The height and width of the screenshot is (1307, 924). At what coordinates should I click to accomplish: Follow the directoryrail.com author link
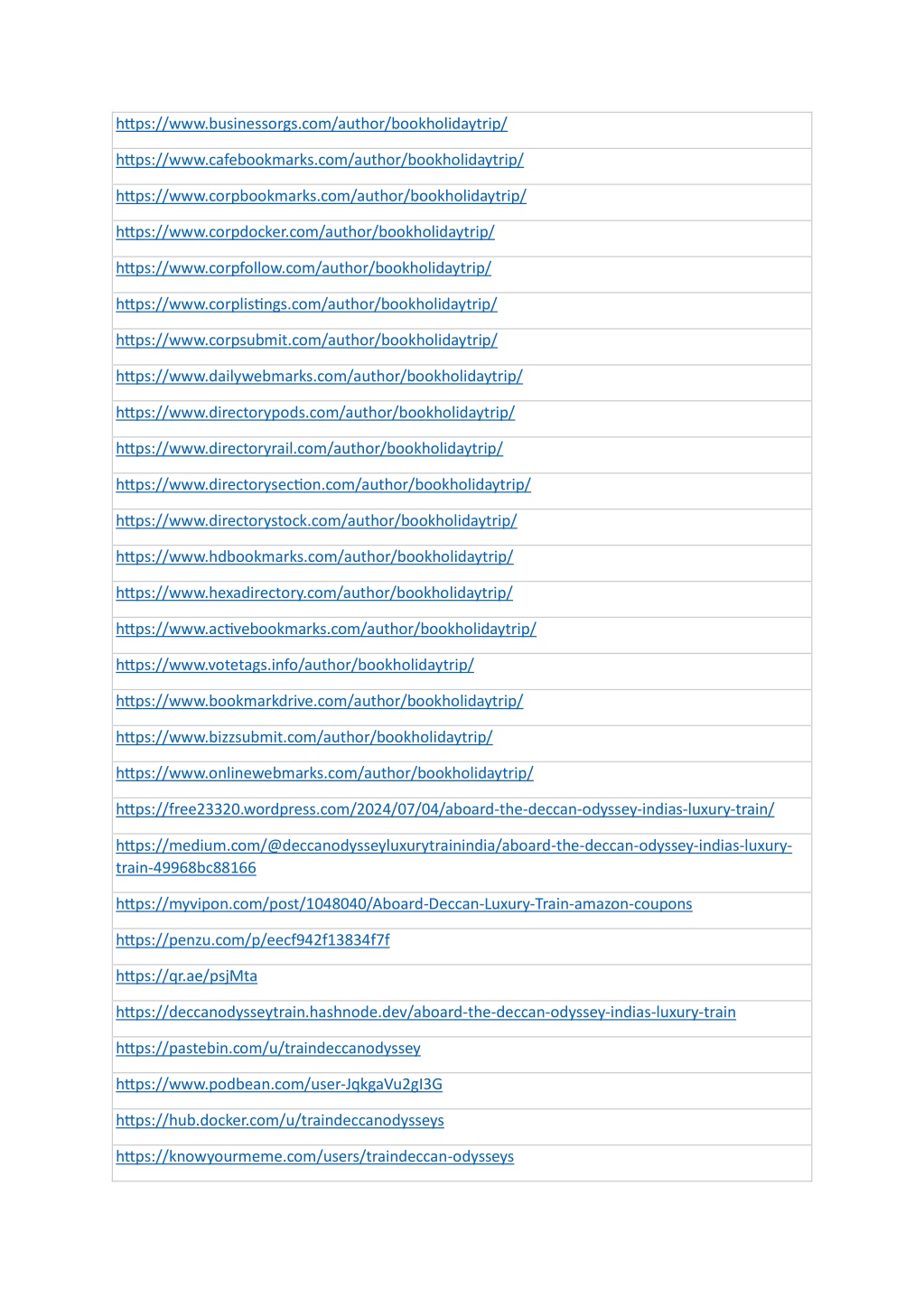(309, 449)
